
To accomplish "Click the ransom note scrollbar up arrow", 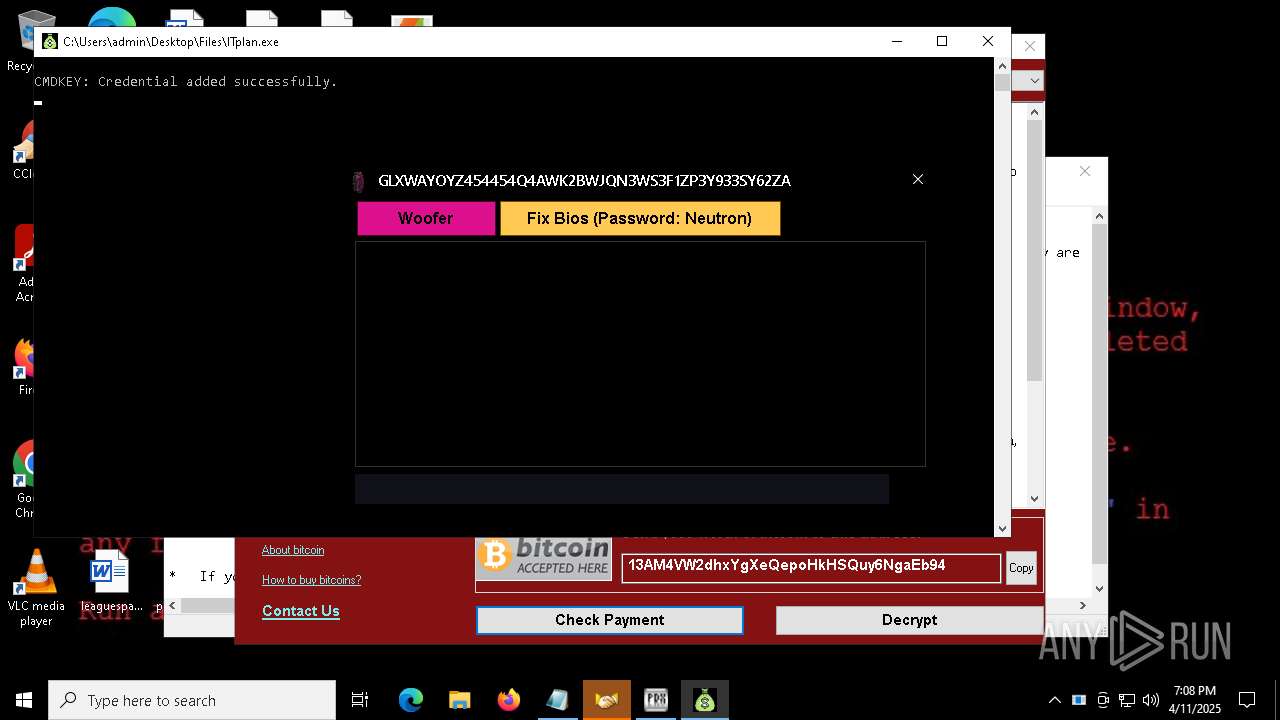I will (x=1099, y=216).
